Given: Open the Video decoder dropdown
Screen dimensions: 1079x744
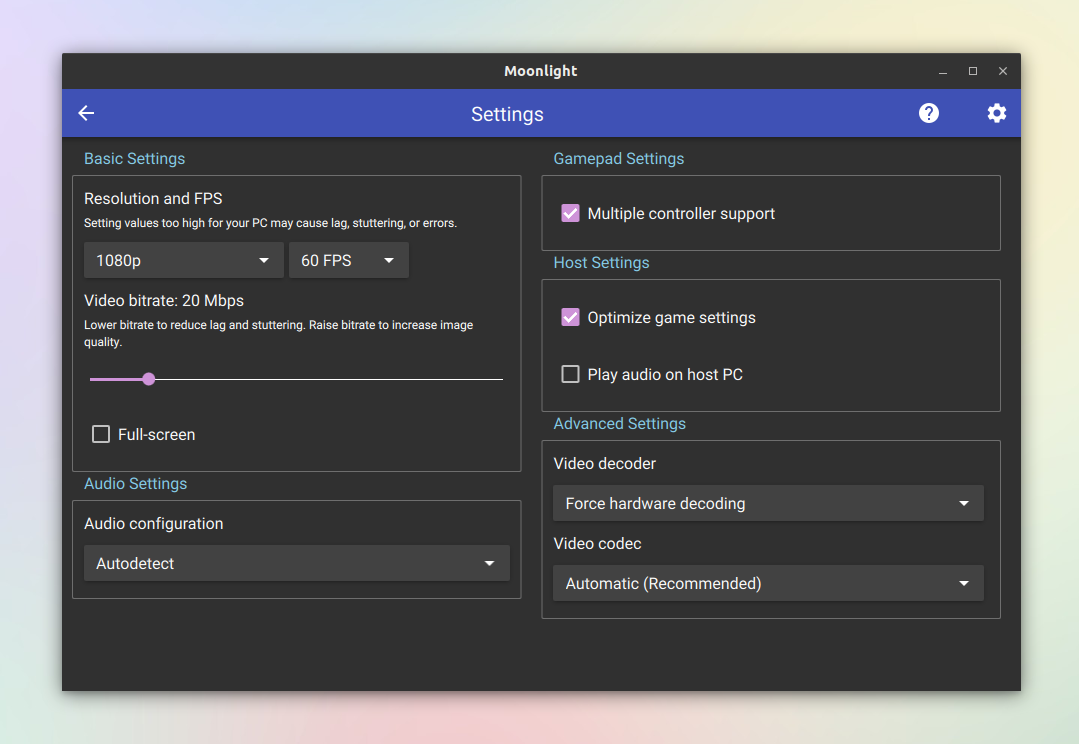Looking at the screenshot, I should tap(767, 503).
